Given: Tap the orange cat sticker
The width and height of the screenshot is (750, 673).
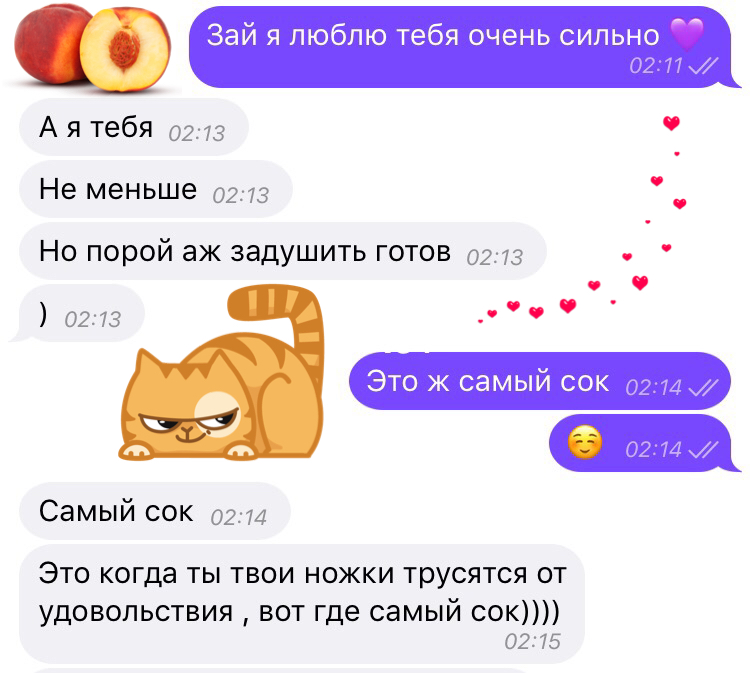Looking at the screenshot, I should point(223,373).
